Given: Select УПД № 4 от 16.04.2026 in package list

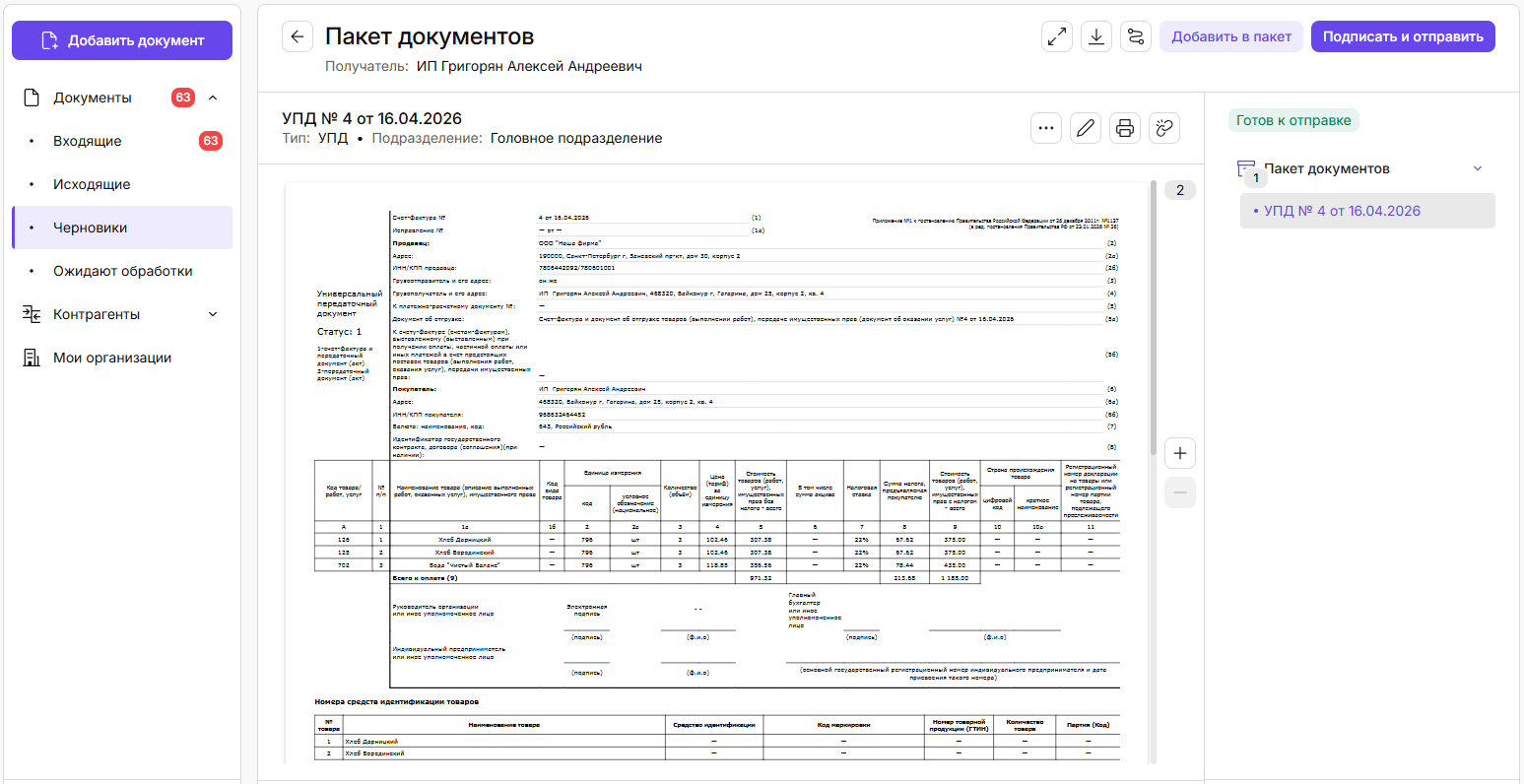Looking at the screenshot, I should click(1342, 211).
